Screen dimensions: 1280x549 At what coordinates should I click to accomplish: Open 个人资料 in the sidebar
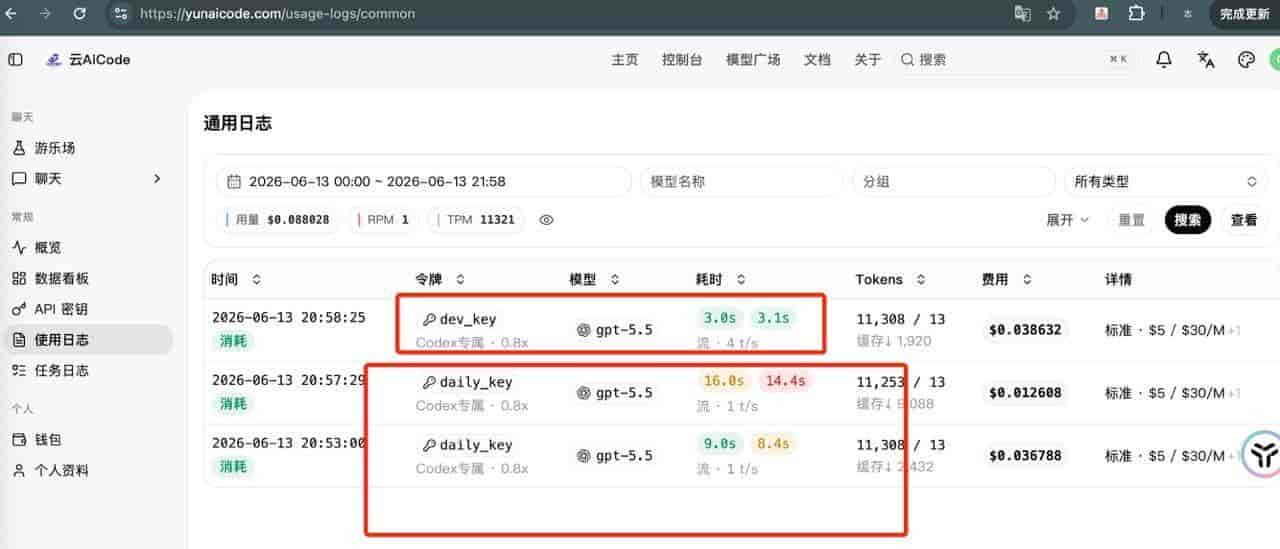[x=88, y=470]
